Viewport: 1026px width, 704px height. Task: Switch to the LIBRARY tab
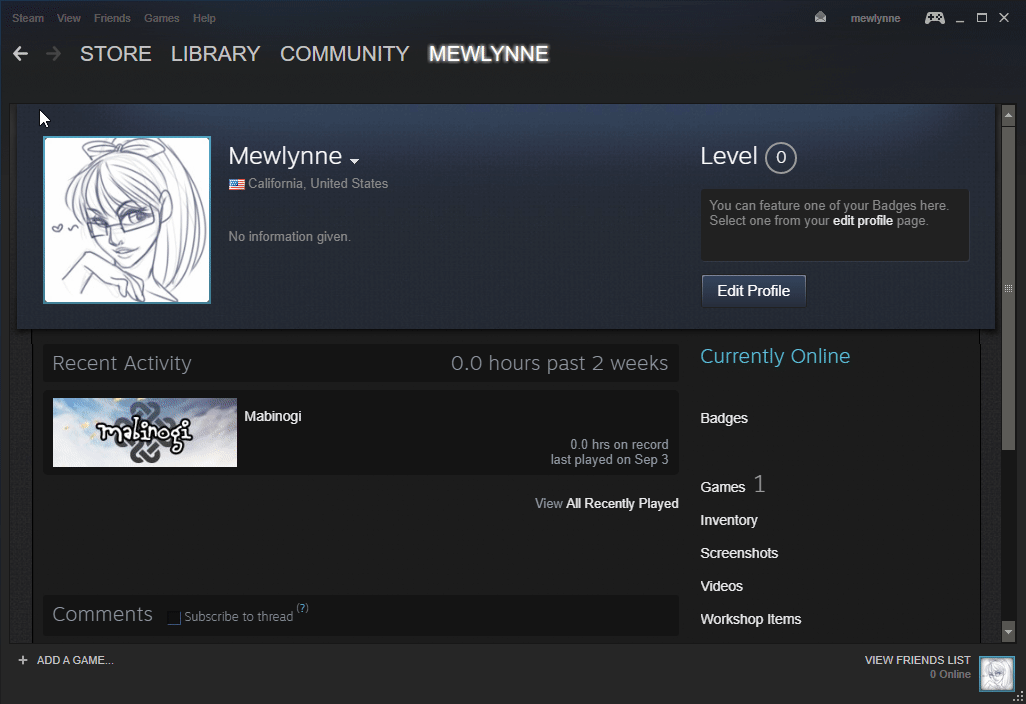pos(215,54)
